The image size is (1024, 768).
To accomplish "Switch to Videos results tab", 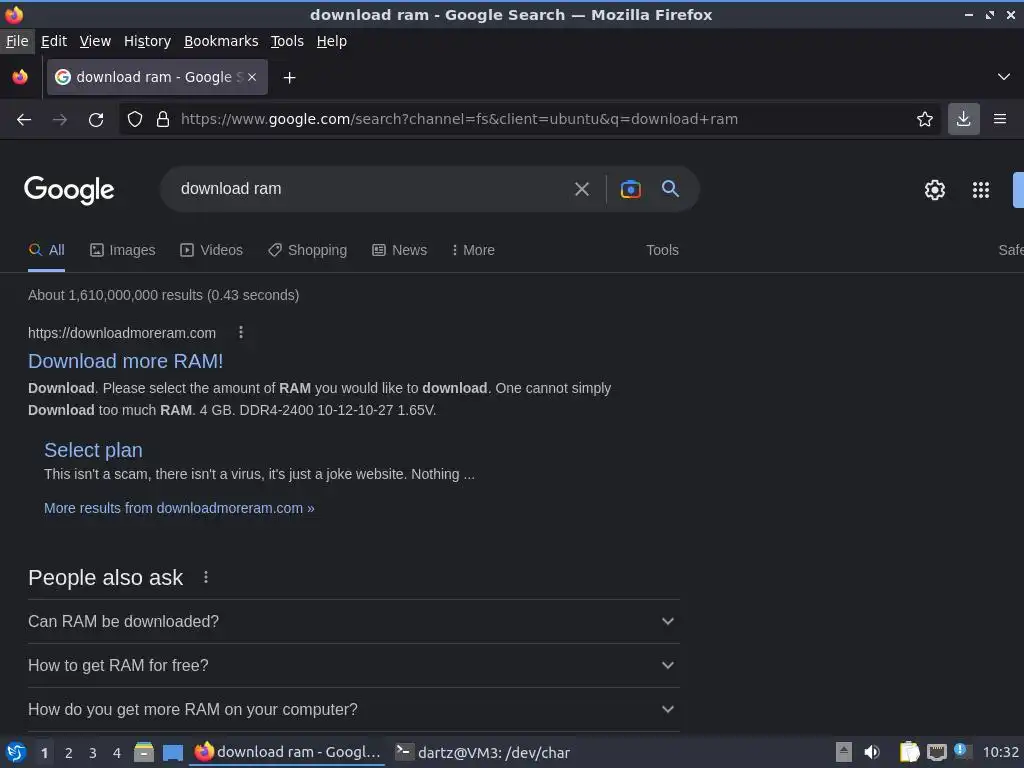I will 212,250.
